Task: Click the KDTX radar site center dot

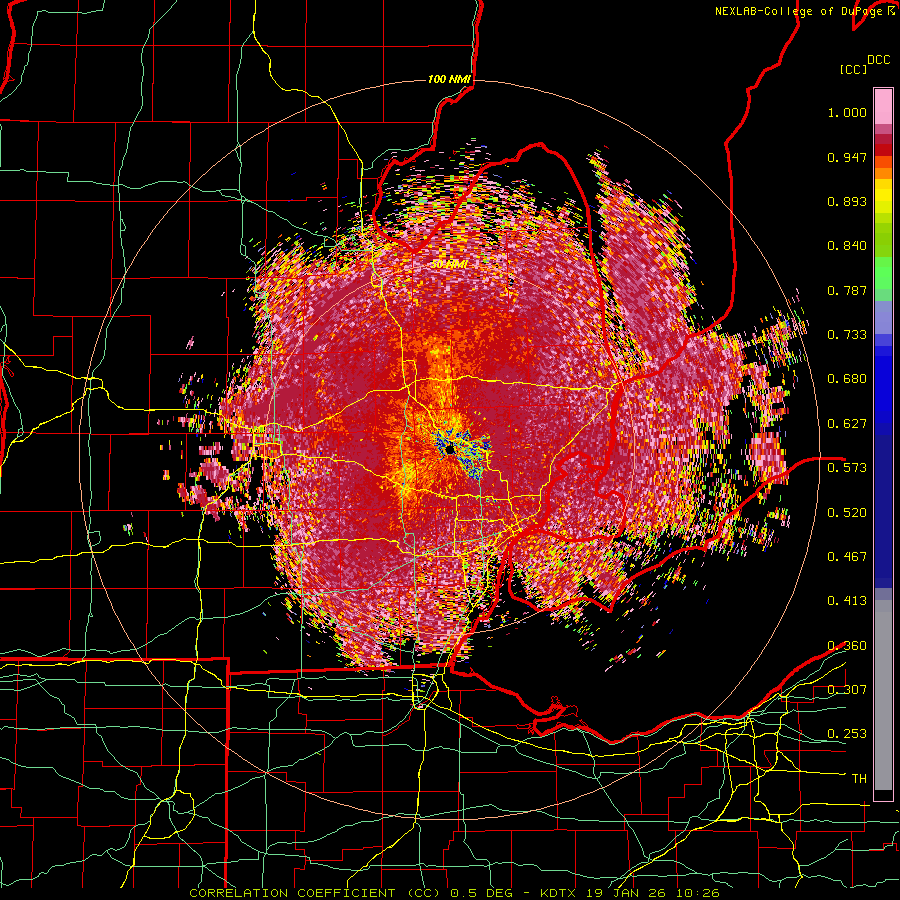Action: click(x=449, y=449)
